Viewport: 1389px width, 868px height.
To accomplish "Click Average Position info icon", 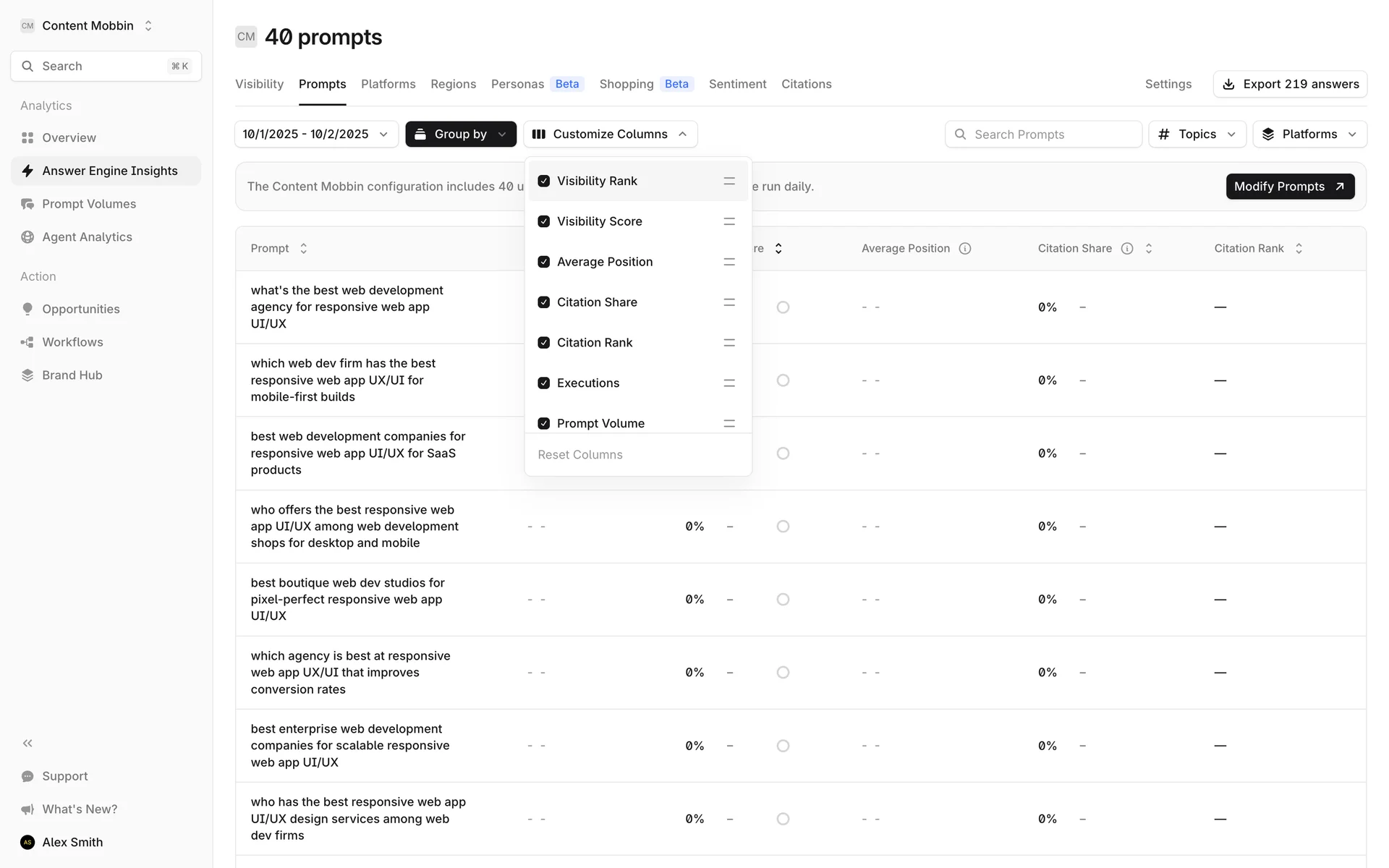I will click(964, 249).
